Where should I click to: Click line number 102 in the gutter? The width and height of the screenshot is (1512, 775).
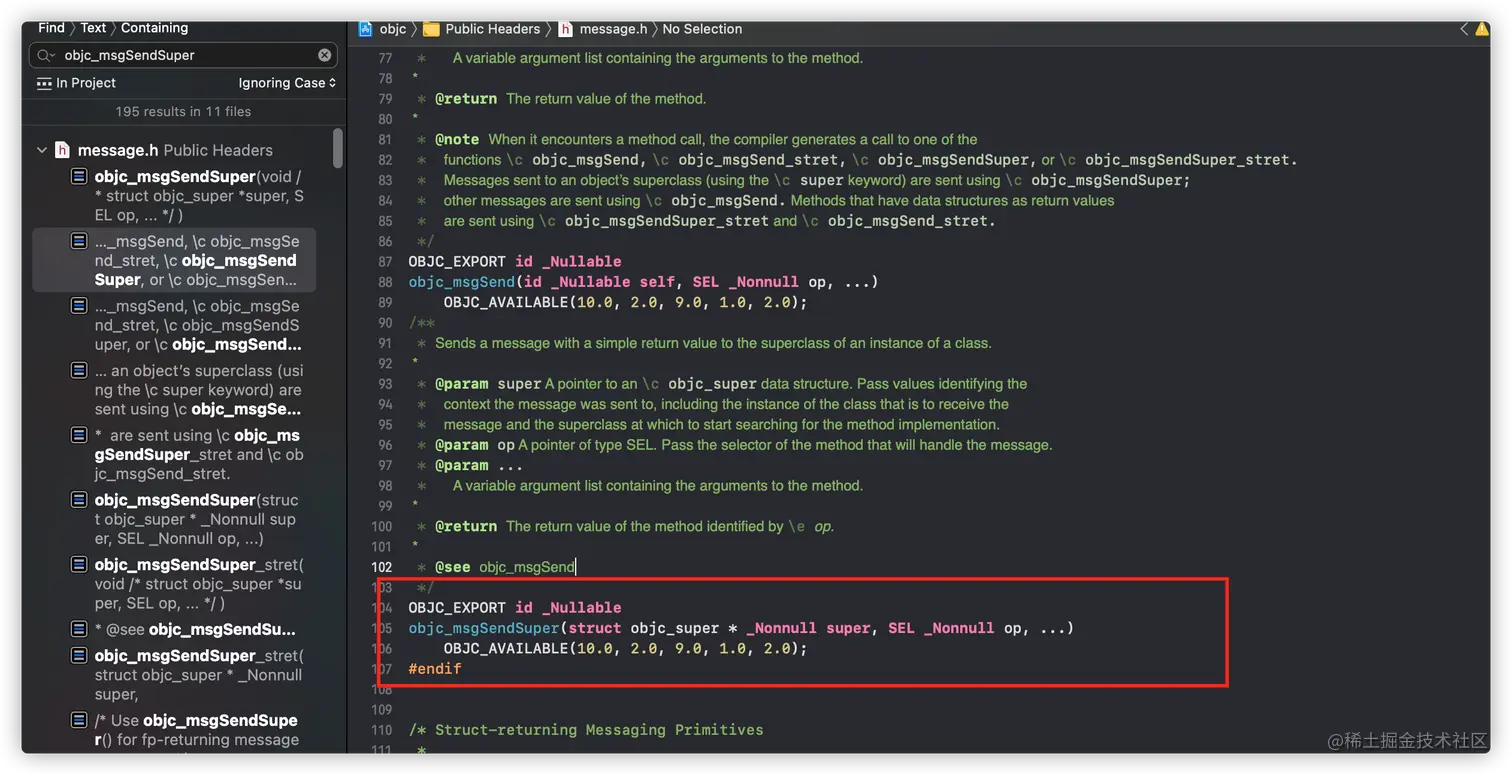pyautogui.click(x=382, y=567)
